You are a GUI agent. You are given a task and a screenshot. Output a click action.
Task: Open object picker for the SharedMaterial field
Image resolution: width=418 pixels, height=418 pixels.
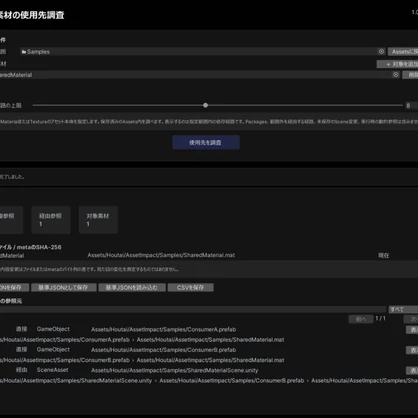click(x=396, y=75)
